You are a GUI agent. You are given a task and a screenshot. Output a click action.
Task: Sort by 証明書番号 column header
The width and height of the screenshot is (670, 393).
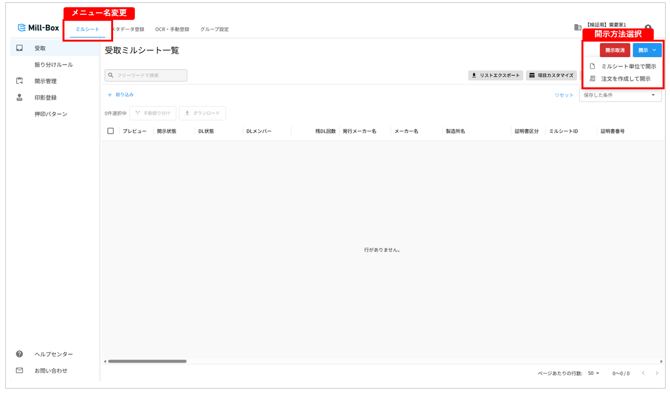tap(612, 131)
